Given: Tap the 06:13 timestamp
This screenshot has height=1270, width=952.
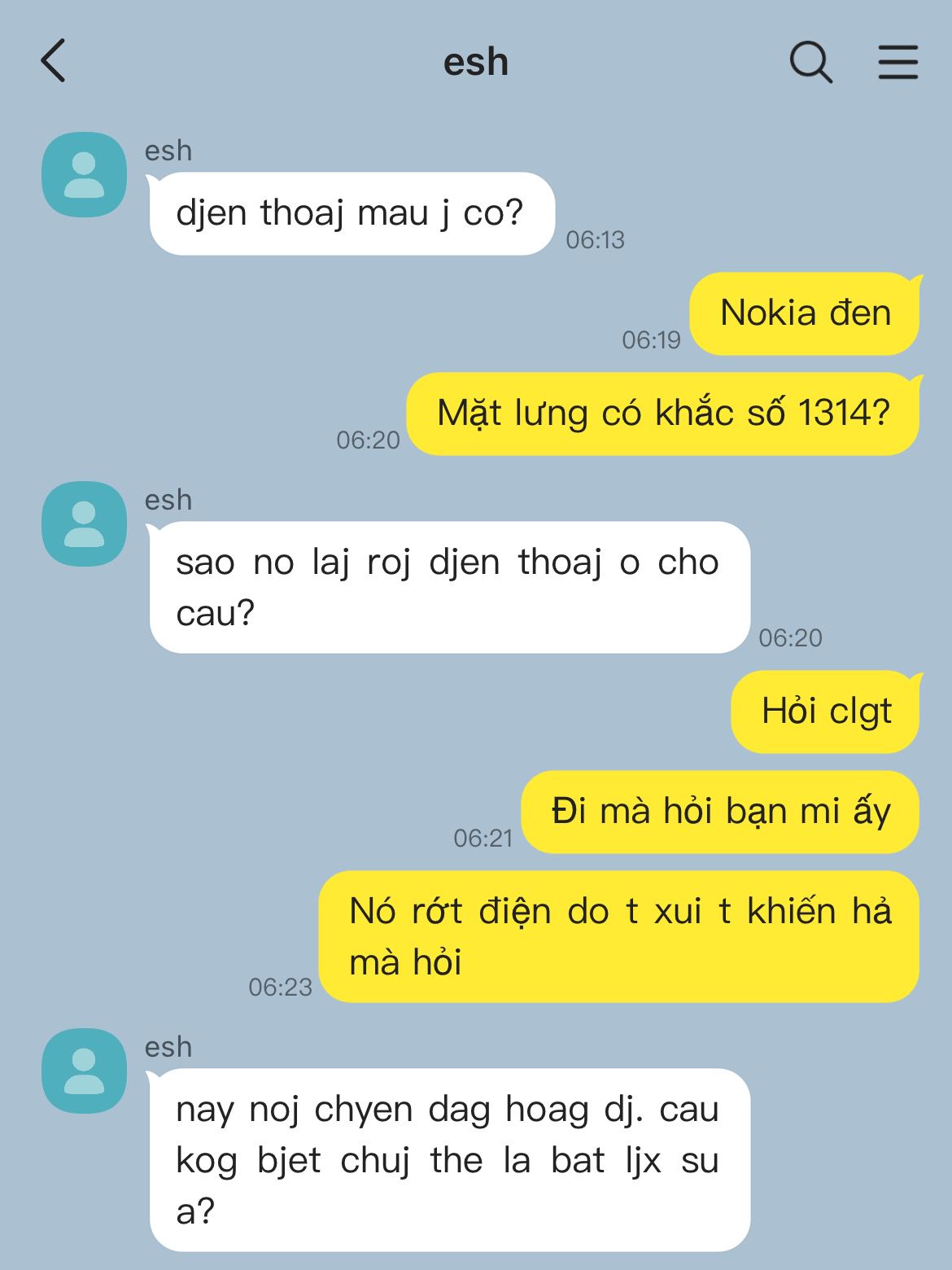Looking at the screenshot, I should point(595,239).
